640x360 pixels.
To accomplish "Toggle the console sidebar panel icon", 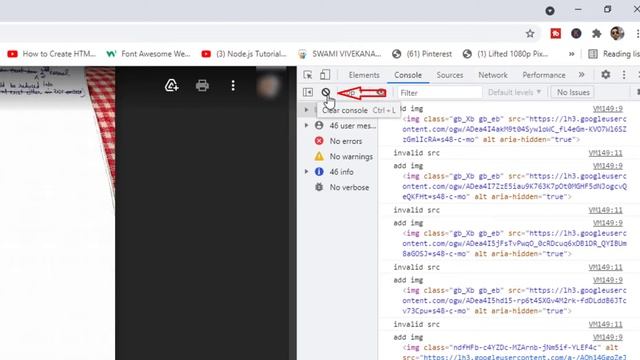I will (308, 92).
